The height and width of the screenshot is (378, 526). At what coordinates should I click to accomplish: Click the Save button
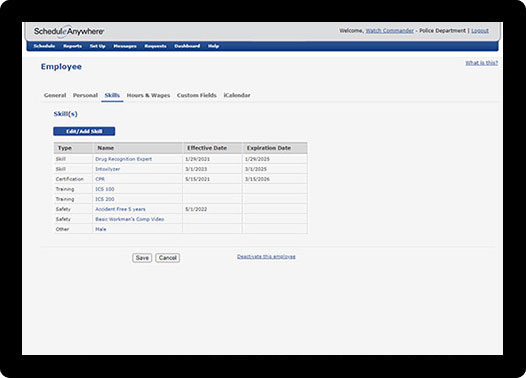pyautogui.click(x=142, y=258)
